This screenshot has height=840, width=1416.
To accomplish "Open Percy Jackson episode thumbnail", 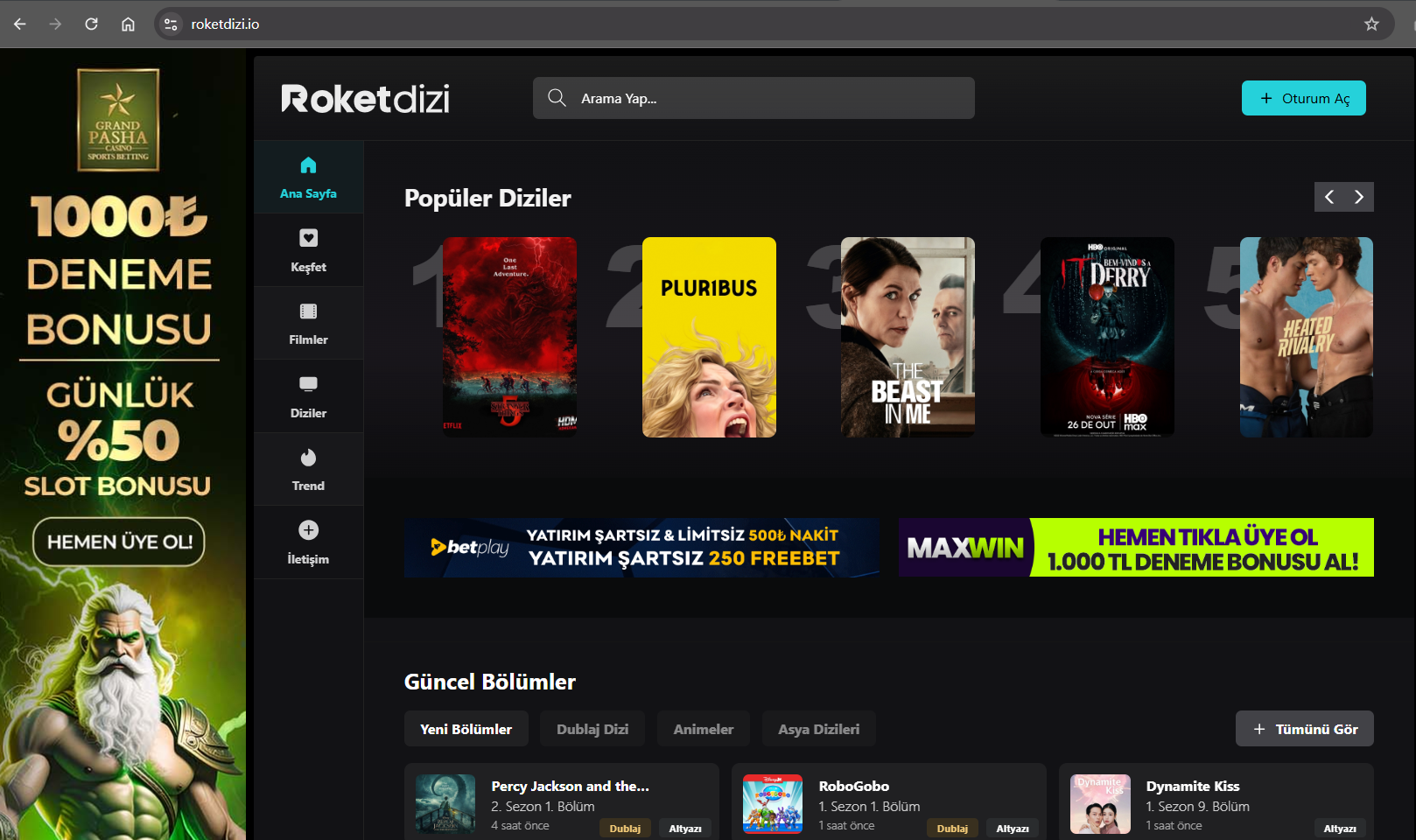I will [x=445, y=803].
